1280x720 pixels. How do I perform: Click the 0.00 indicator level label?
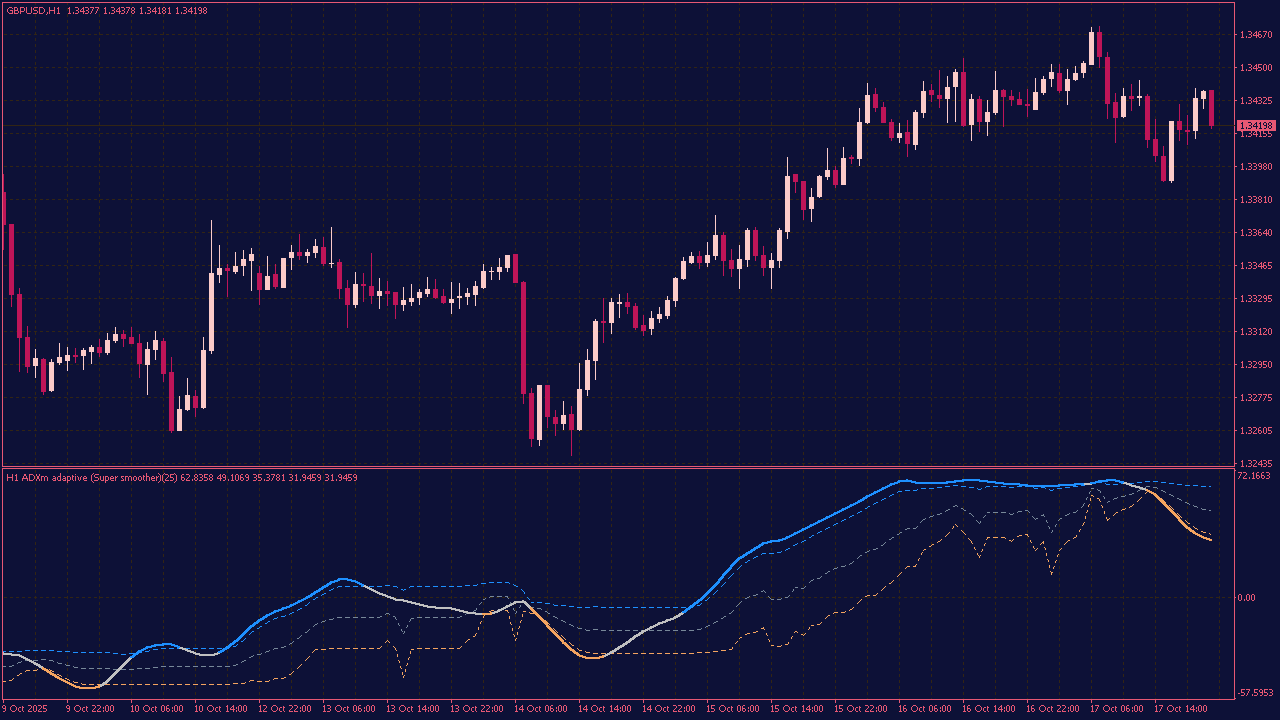1247,598
